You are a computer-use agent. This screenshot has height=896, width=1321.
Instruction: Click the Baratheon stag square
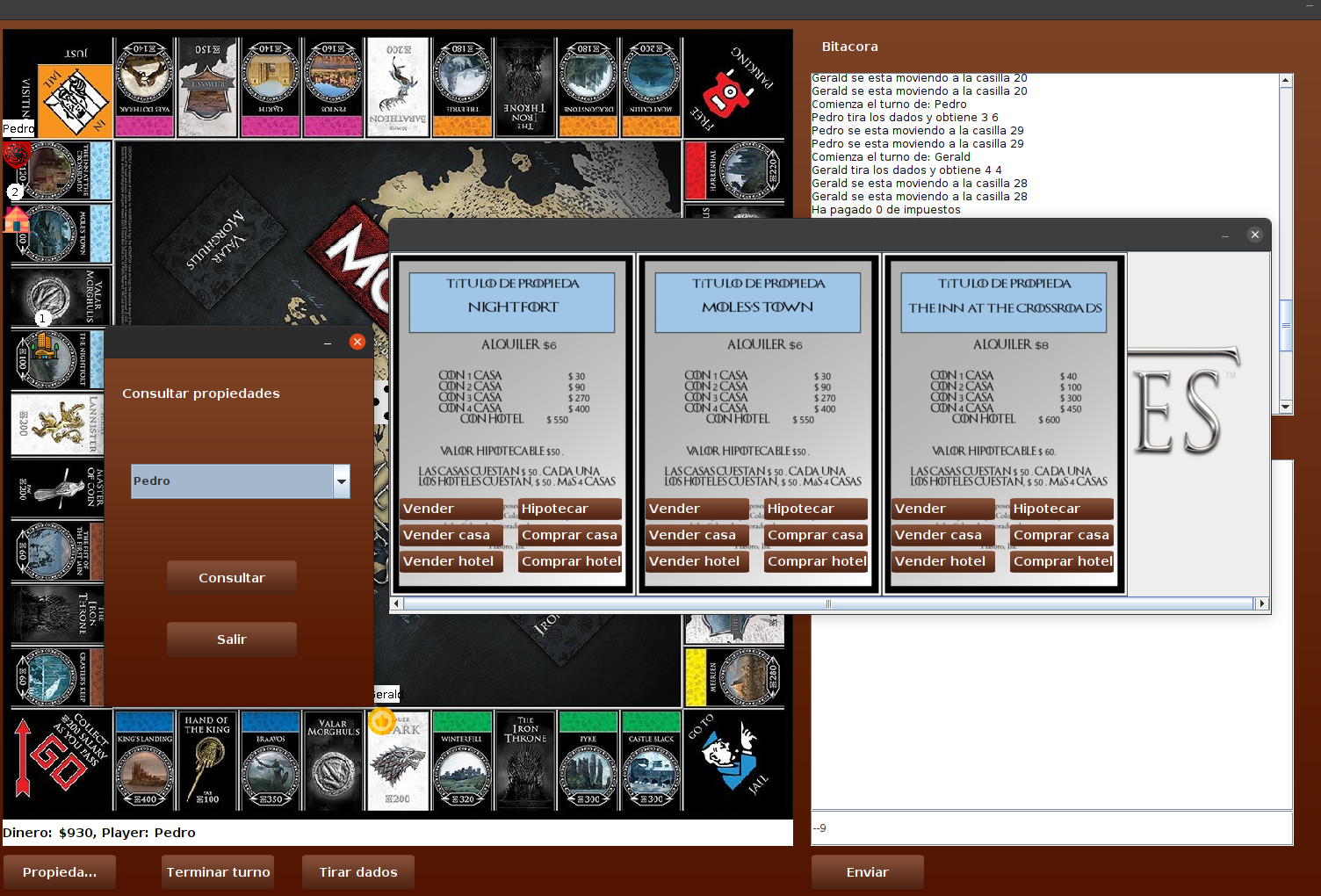(x=397, y=87)
